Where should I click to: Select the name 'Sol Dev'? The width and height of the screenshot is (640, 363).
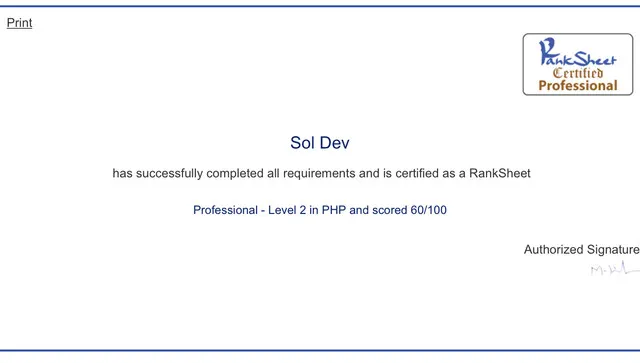click(320, 143)
